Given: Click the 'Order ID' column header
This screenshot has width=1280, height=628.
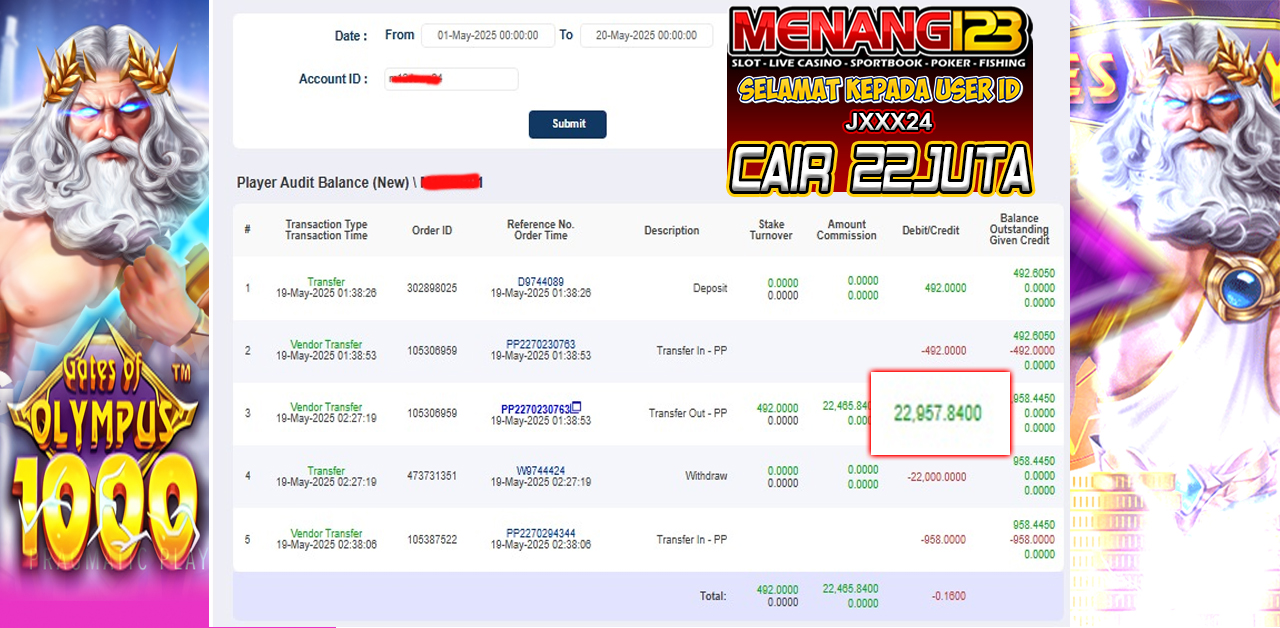Looking at the screenshot, I should point(432,231).
